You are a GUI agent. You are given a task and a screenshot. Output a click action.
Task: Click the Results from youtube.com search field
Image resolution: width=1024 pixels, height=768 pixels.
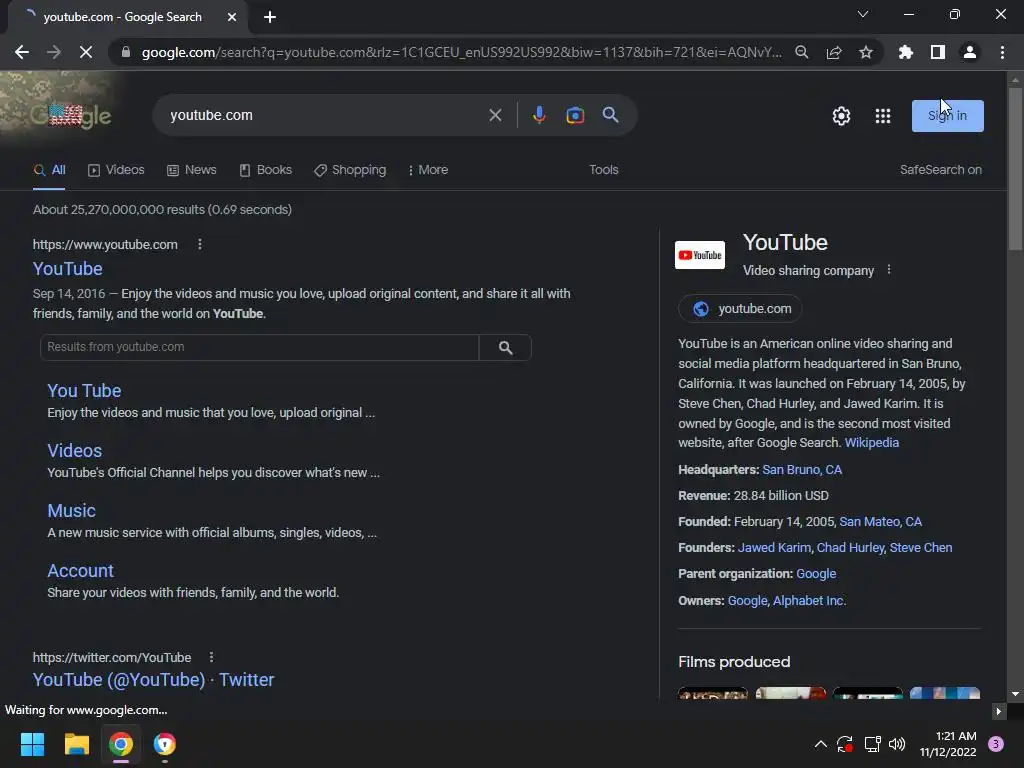point(259,347)
